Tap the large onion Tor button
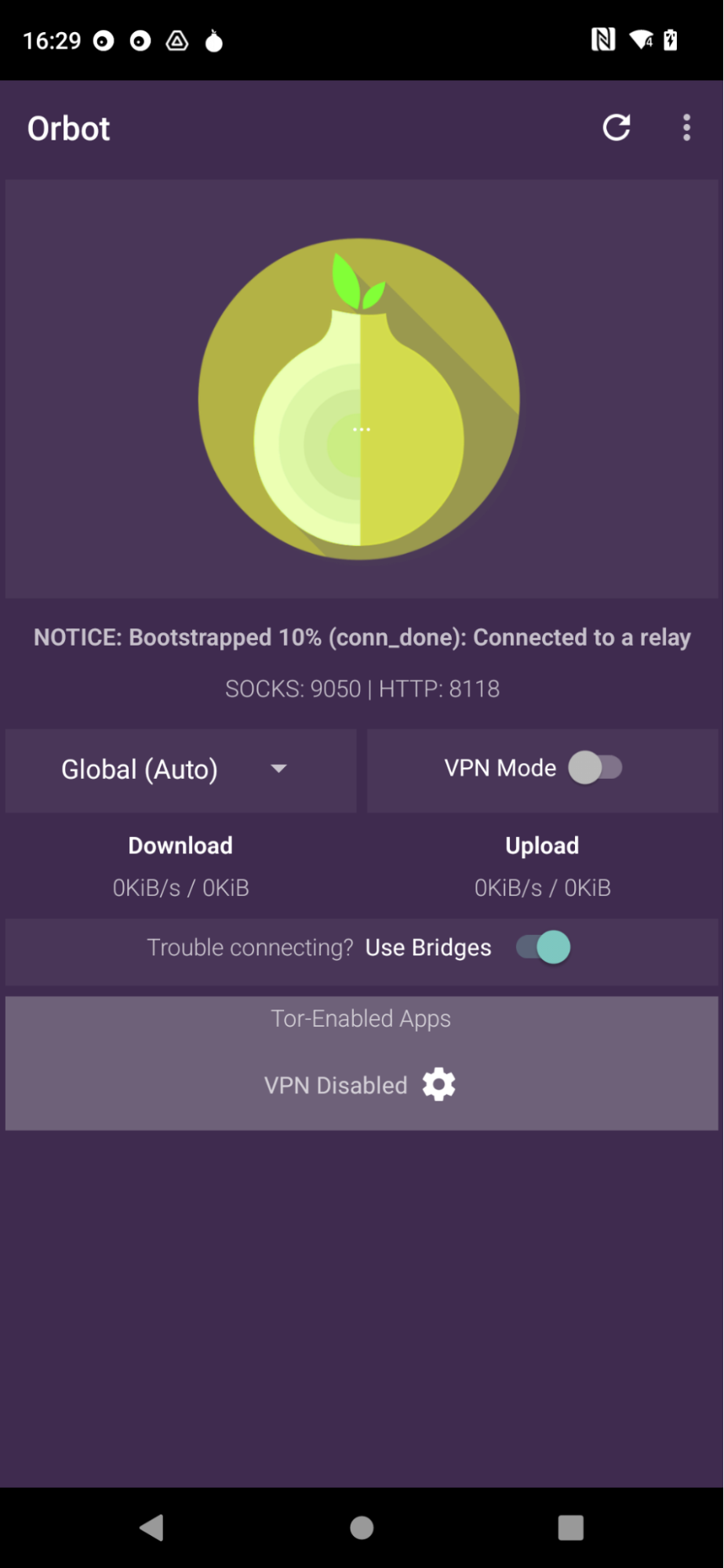The height and width of the screenshot is (1568, 724). coord(359,399)
